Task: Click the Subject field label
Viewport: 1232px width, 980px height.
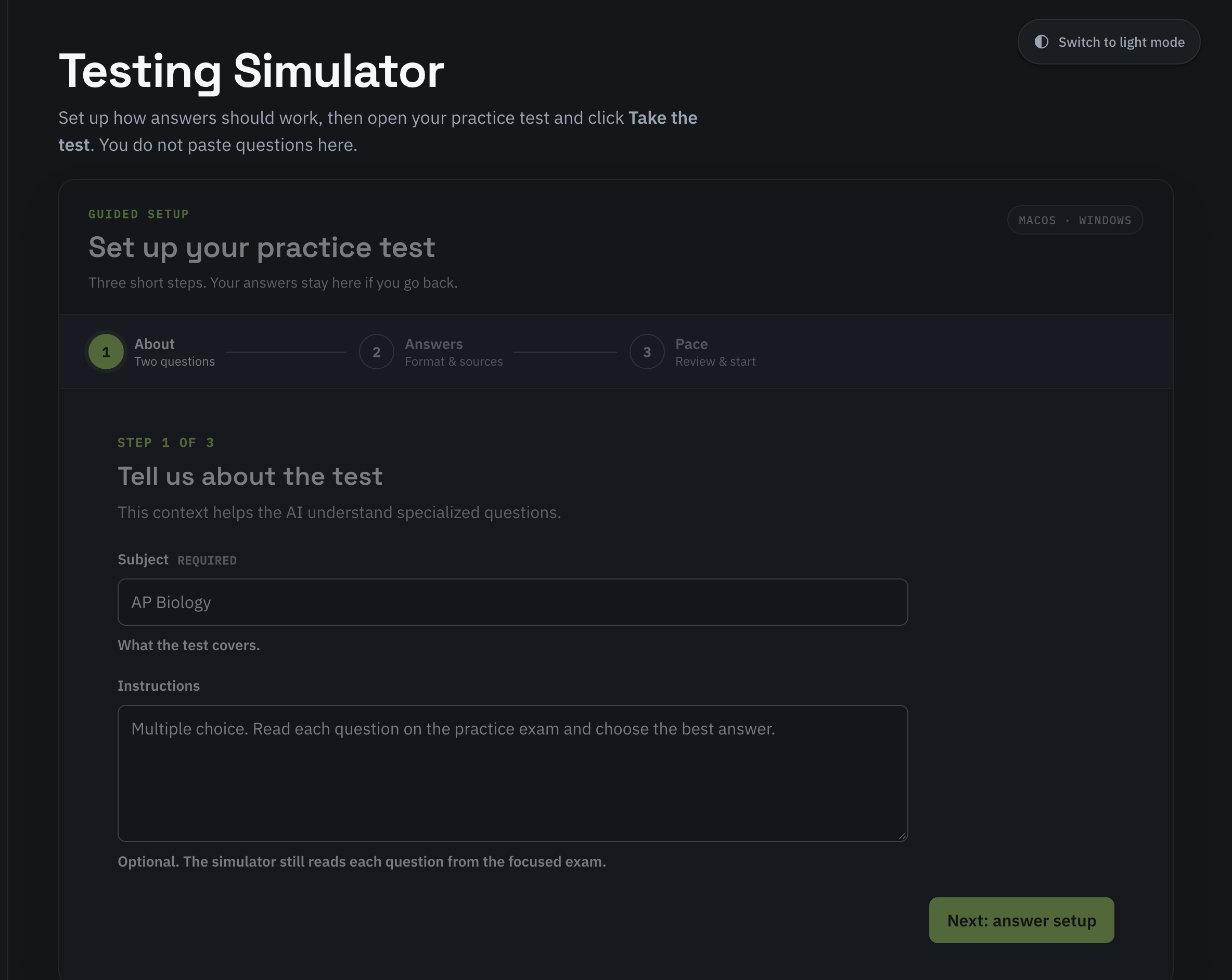Action: click(143, 559)
